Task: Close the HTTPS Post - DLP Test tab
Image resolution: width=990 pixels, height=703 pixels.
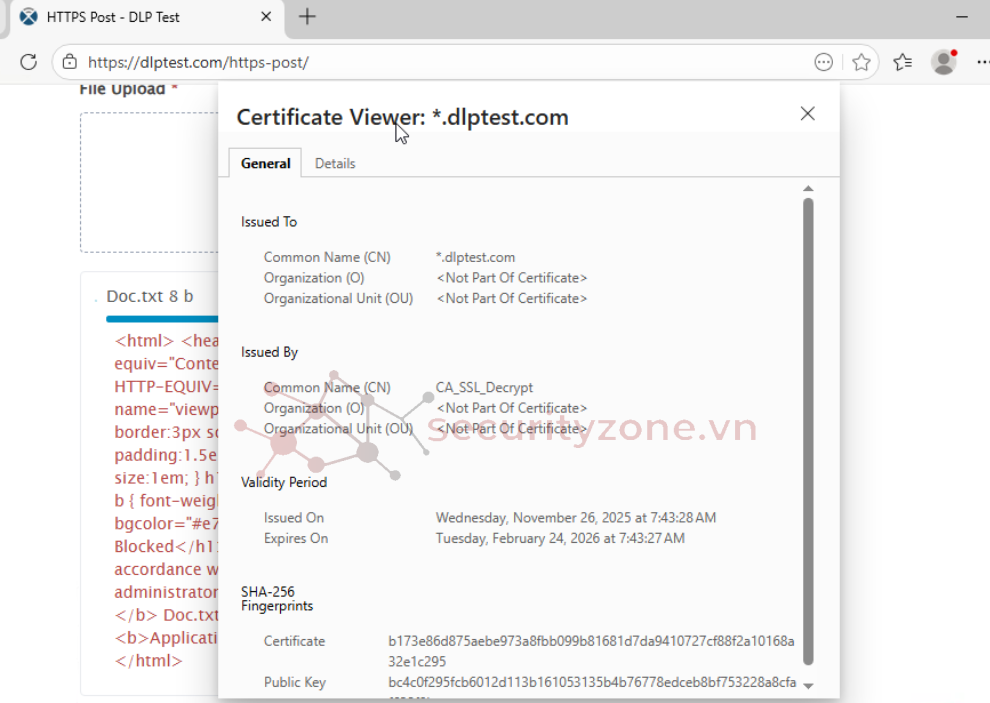Action: (x=266, y=17)
